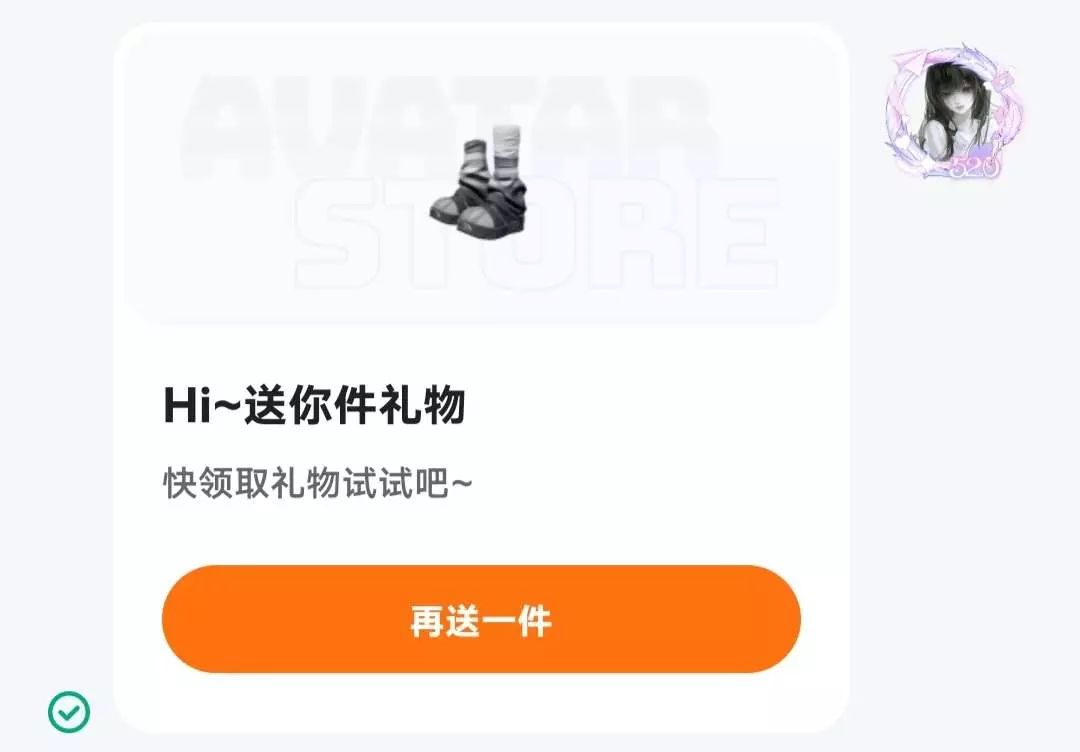Tap empty chat background below the avatar

(x=964, y=448)
